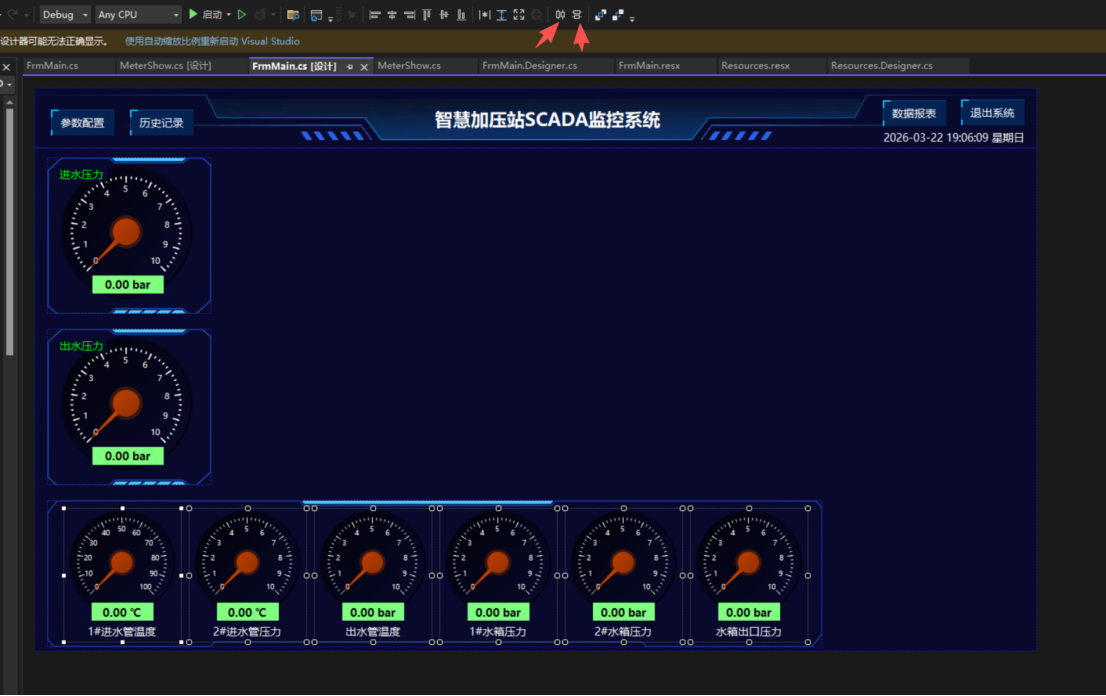Image resolution: width=1106 pixels, height=696 pixels.
Task: Open the Any CPU platform dropdown
Action: [x=138, y=14]
